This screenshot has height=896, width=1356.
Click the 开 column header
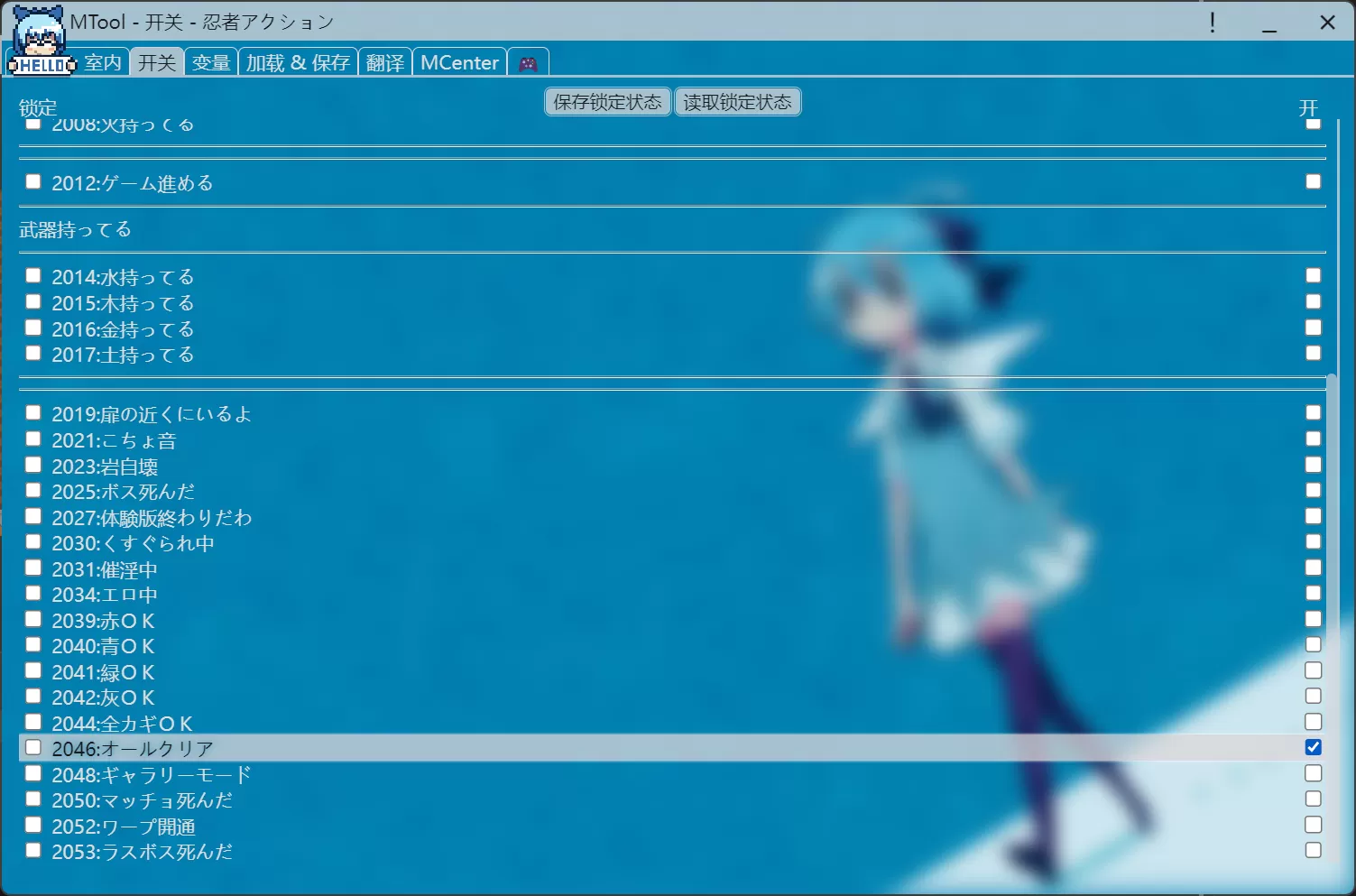(1308, 108)
